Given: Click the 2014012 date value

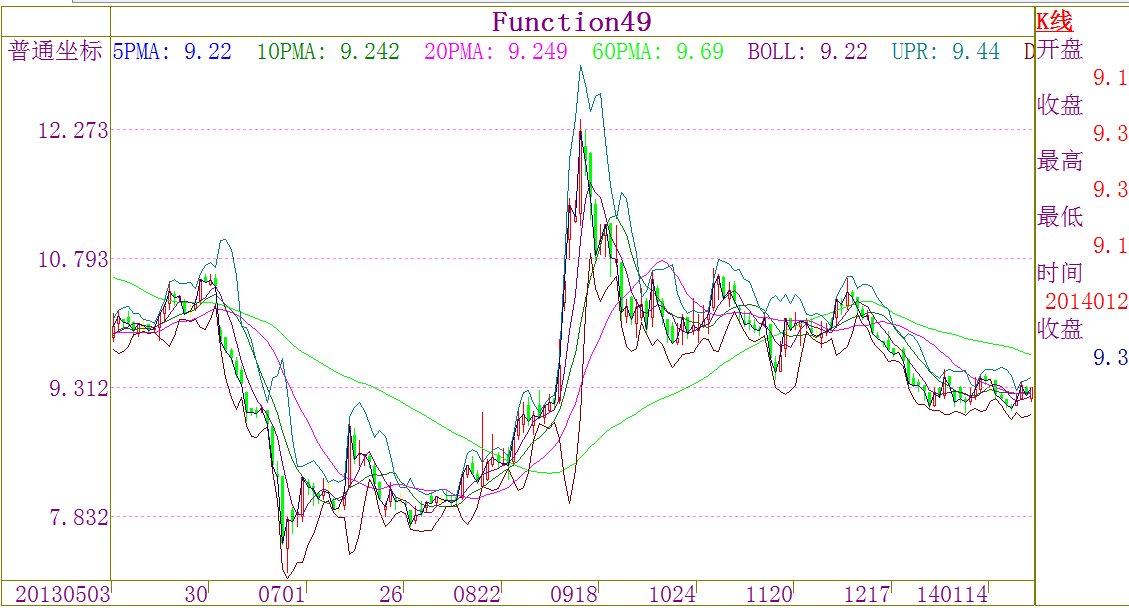Looking at the screenshot, I should pos(1086,301).
